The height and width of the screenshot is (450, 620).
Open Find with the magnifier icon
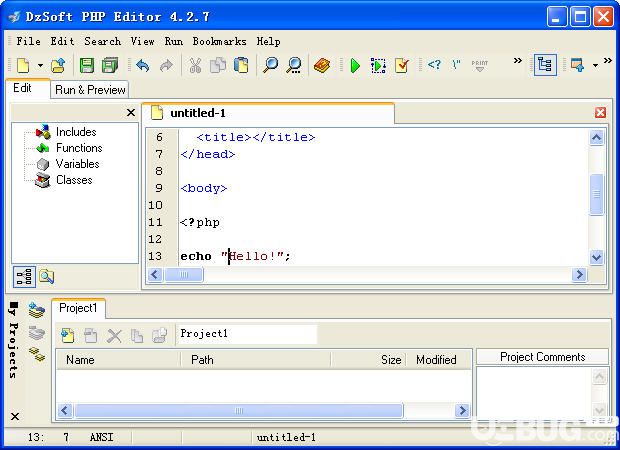coord(271,65)
